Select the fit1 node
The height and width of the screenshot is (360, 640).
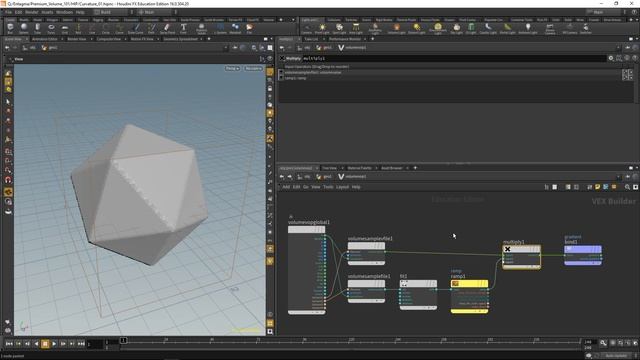click(x=418, y=295)
